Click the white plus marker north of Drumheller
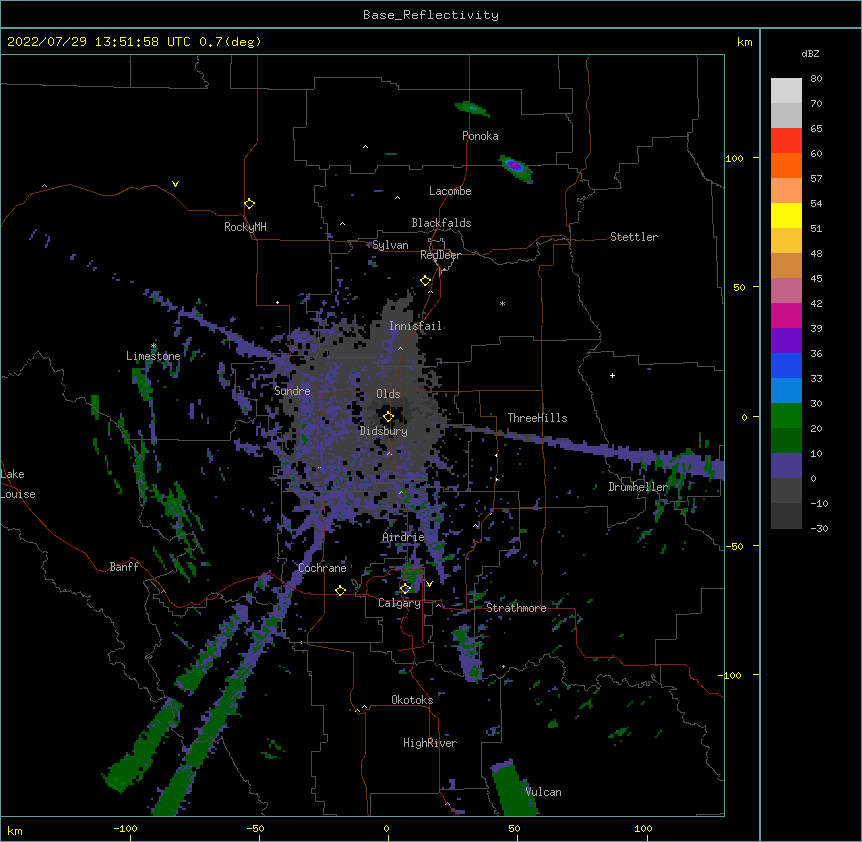This screenshot has width=862, height=842. tap(612, 375)
